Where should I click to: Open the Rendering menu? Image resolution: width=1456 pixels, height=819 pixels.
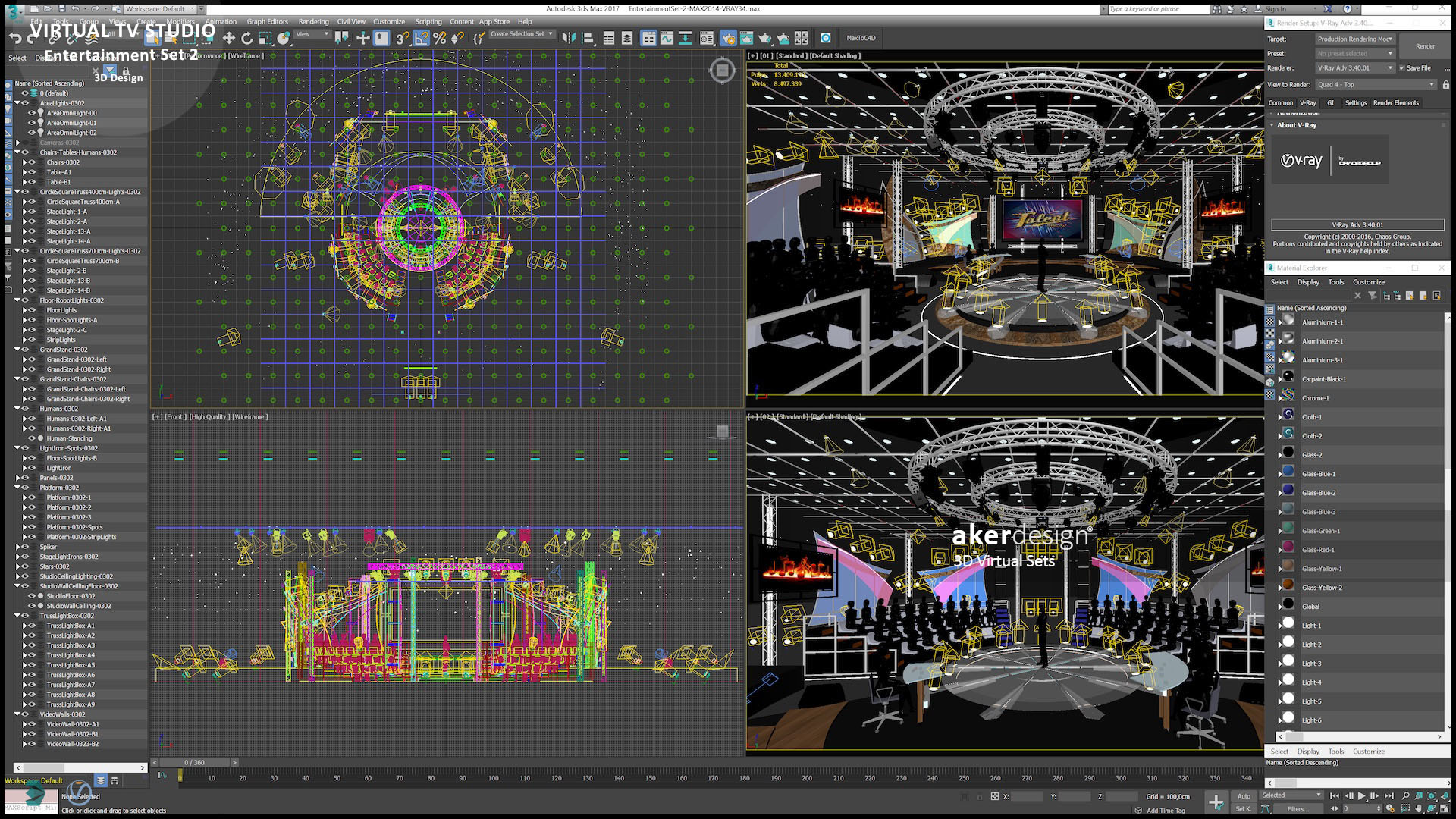pyautogui.click(x=313, y=21)
